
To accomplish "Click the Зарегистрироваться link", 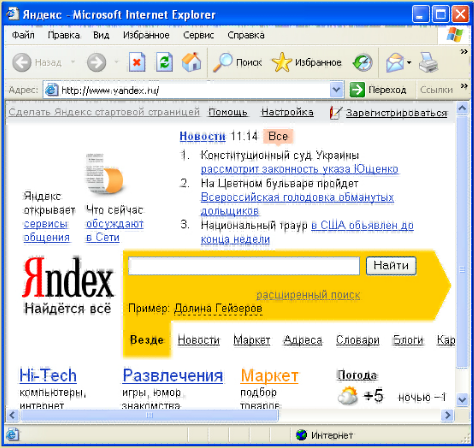I will click(x=397, y=113).
